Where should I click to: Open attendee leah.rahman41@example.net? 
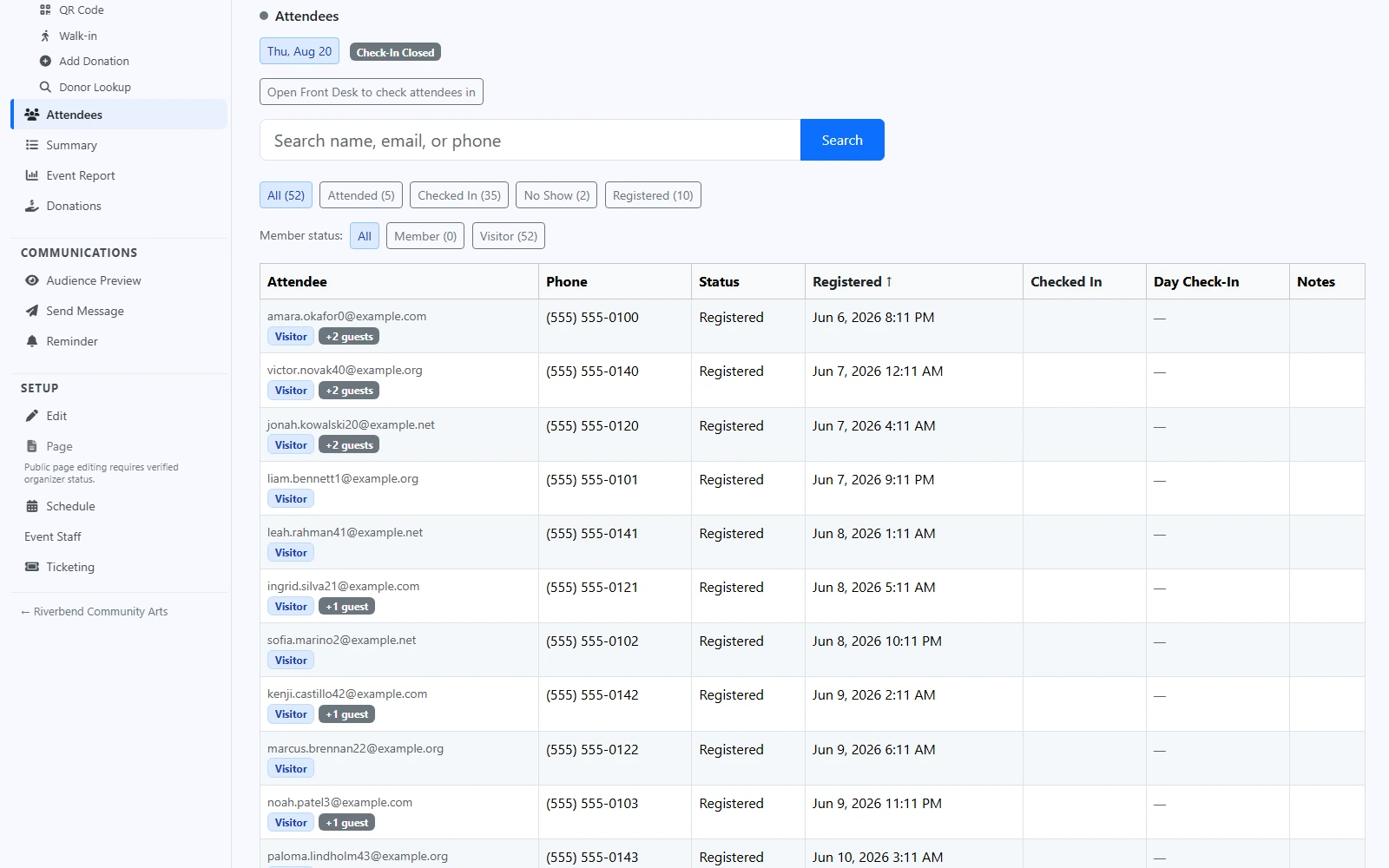coord(345,532)
